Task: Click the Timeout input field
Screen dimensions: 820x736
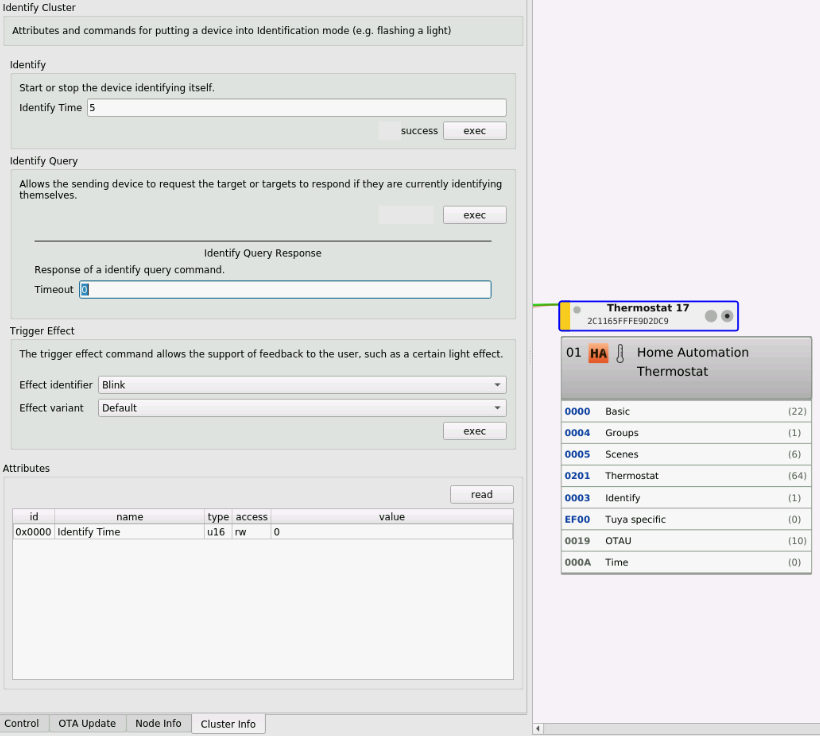Action: (284, 289)
